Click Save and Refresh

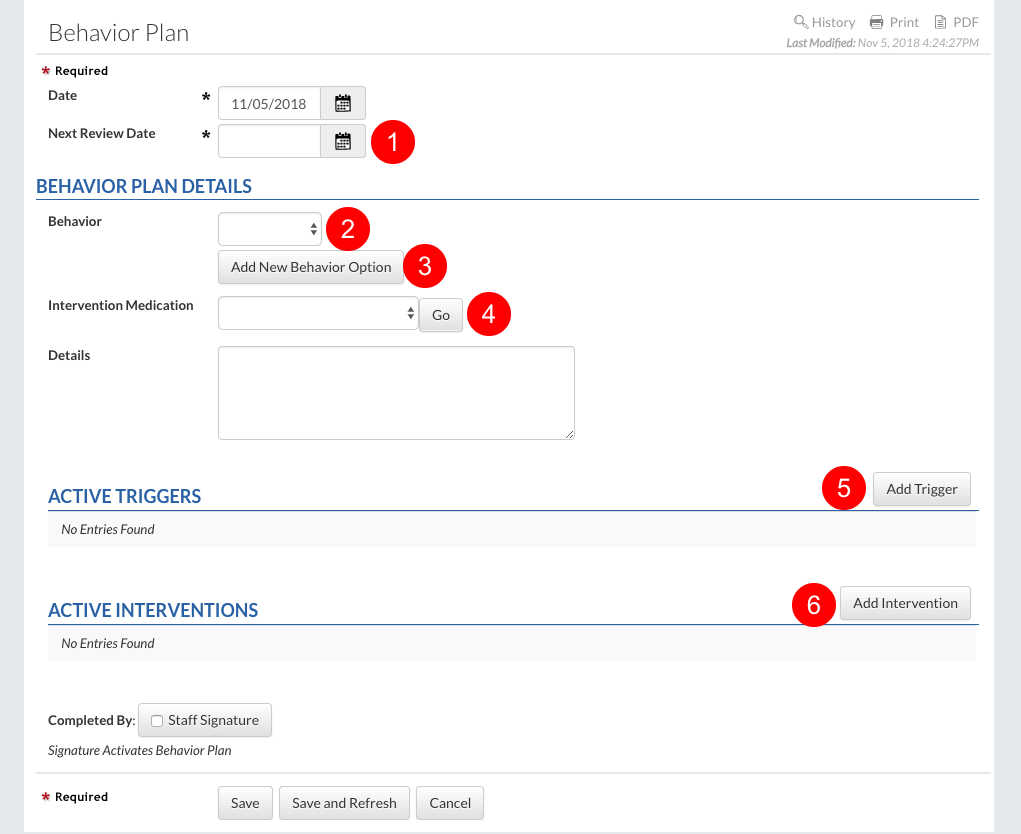344,803
